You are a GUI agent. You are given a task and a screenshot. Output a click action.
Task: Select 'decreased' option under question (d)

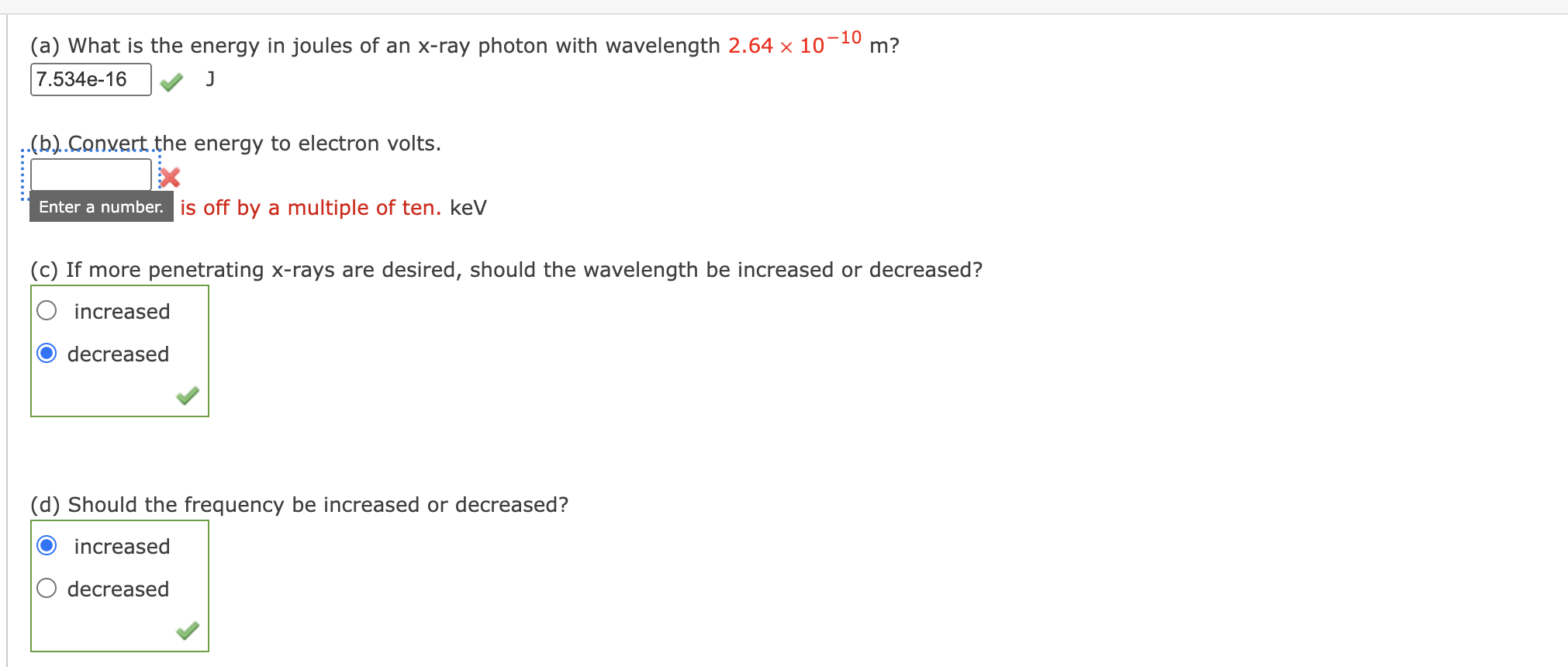pyautogui.click(x=46, y=588)
